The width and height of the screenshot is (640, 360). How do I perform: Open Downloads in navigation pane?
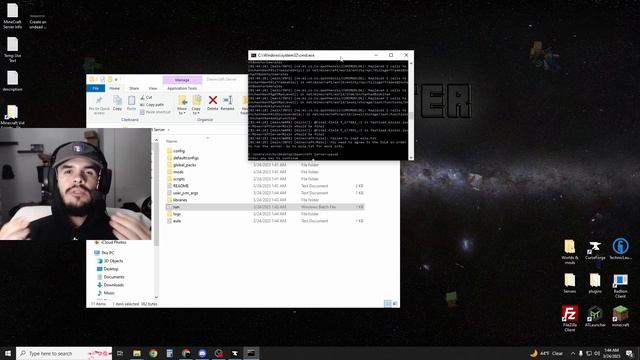pyautogui.click(x=113, y=285)
